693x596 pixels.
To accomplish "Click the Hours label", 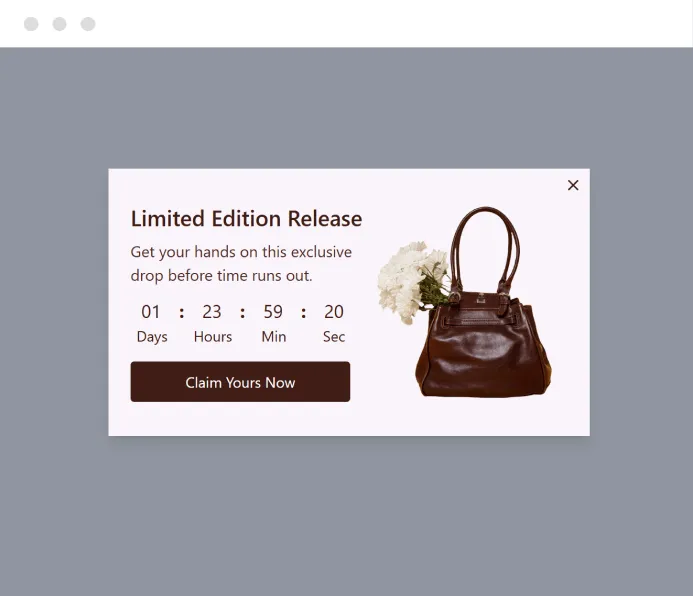I will (x=213, y=337).
